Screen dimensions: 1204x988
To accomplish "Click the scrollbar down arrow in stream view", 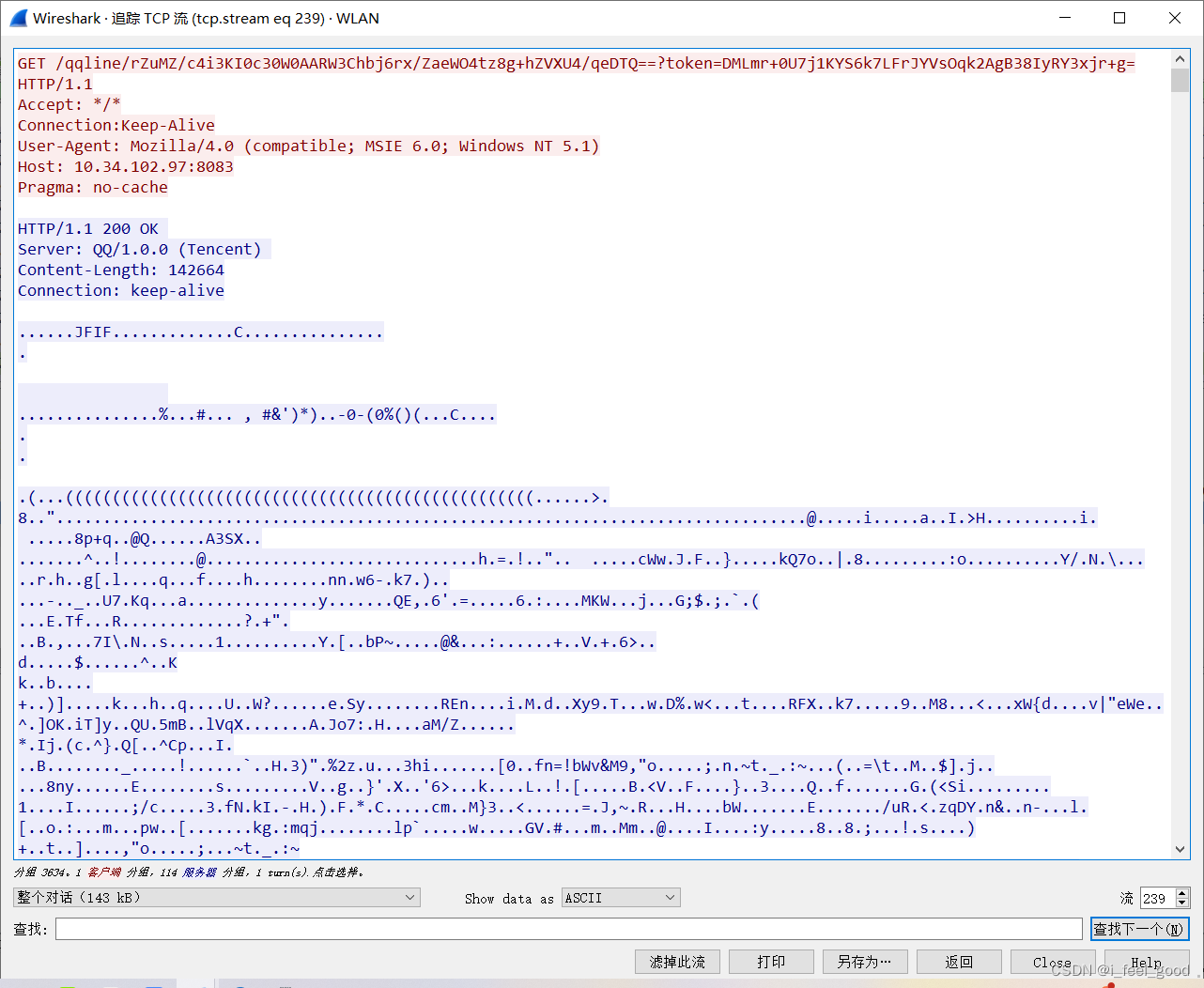I will [x=1181, y=849].
